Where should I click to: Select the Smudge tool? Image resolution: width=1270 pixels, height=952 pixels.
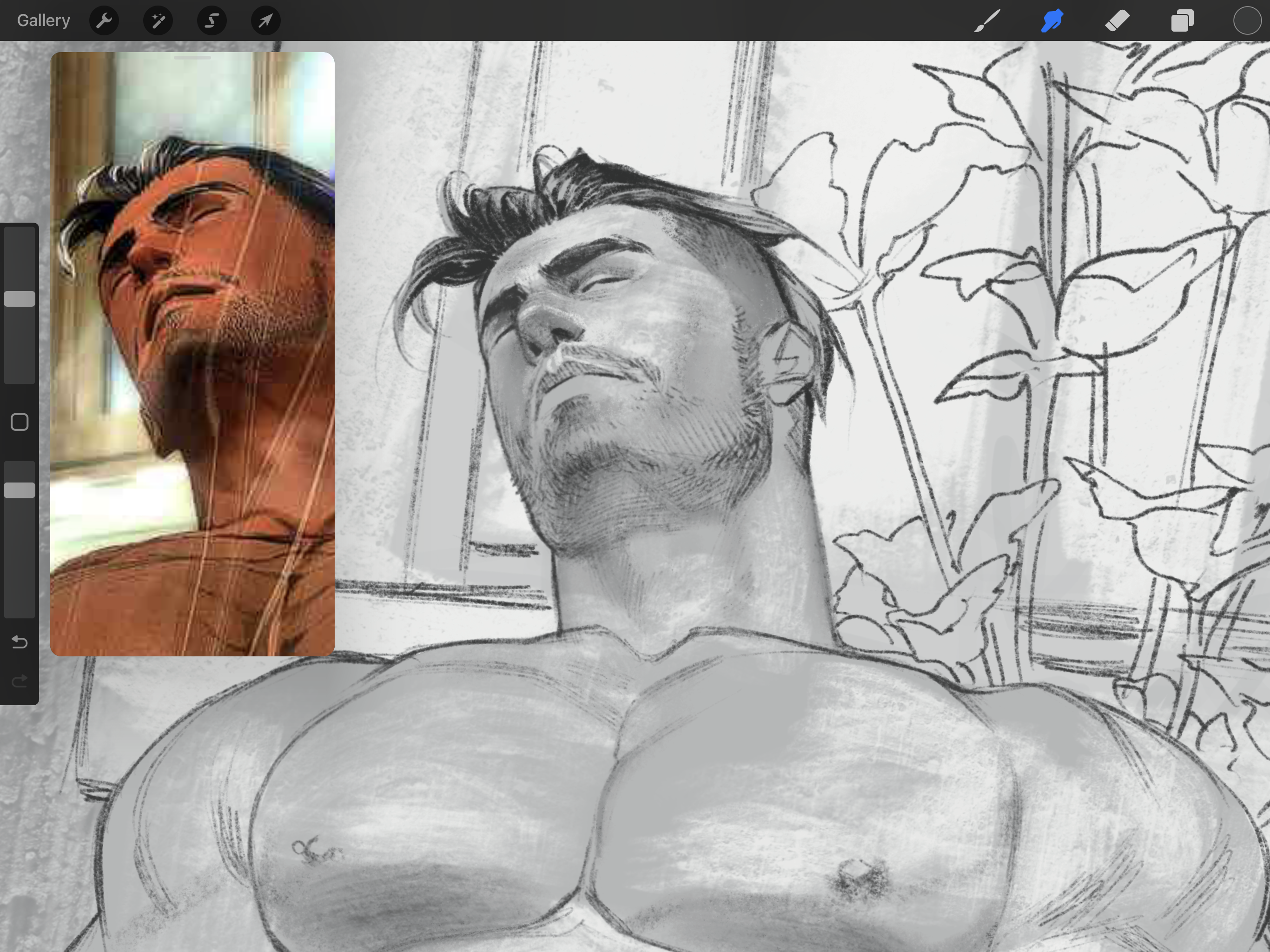[x=1052, y=20]
